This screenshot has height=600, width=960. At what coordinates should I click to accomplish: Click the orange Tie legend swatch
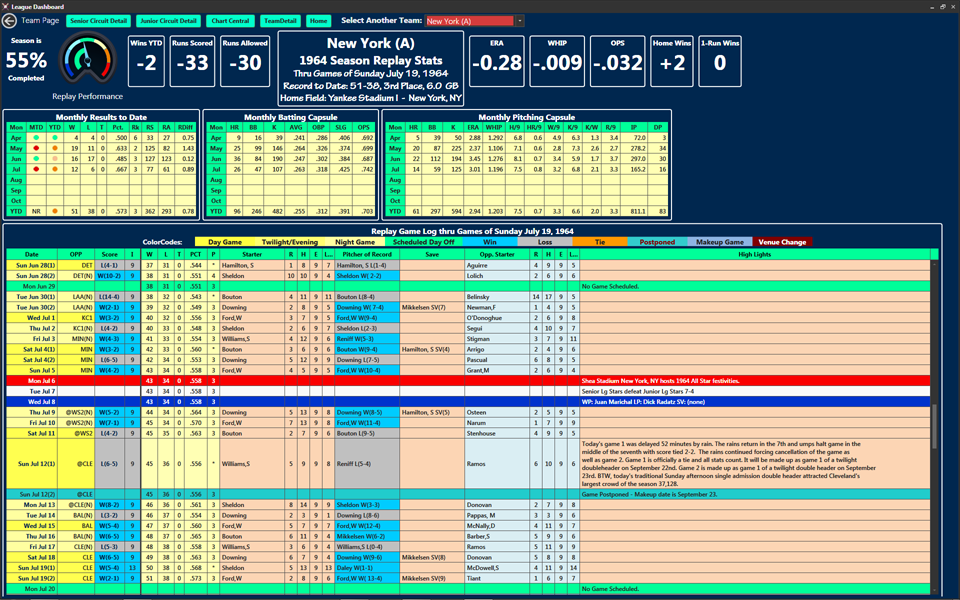600,242
